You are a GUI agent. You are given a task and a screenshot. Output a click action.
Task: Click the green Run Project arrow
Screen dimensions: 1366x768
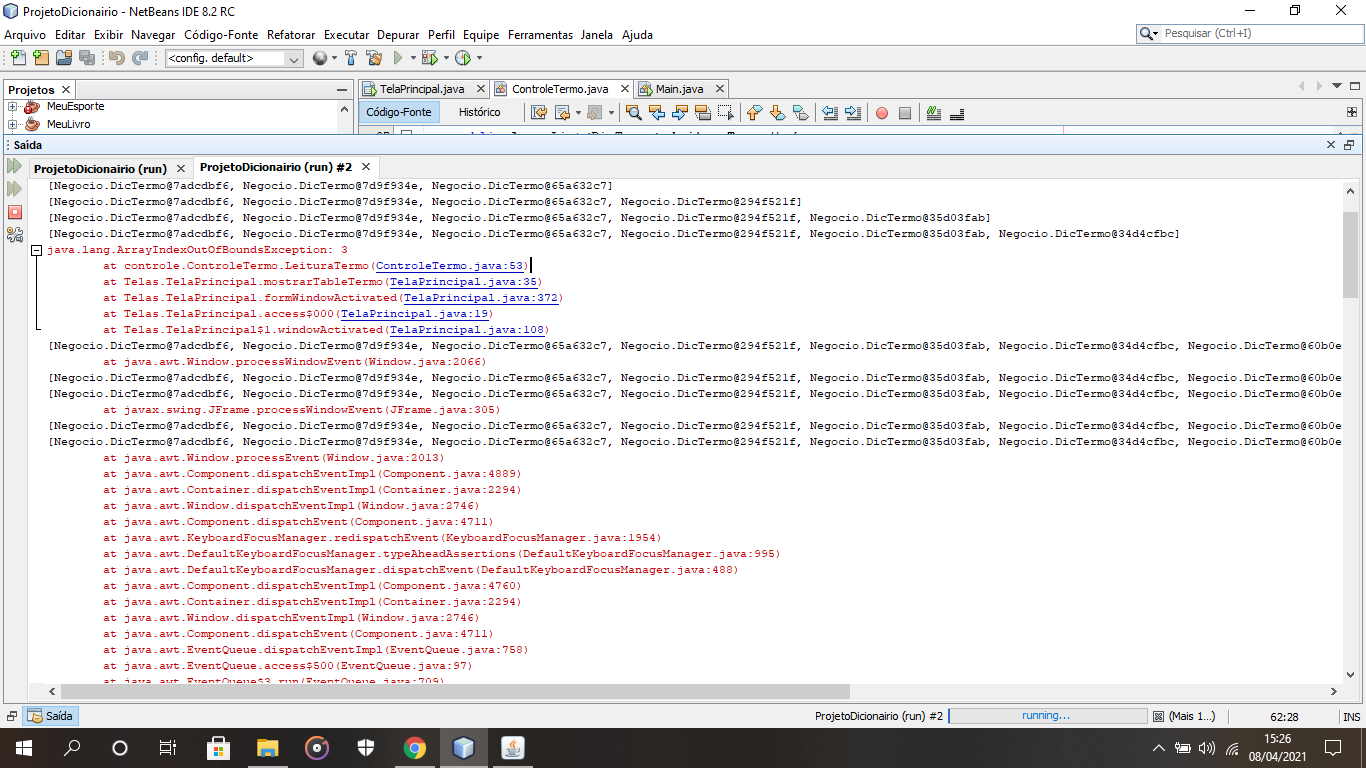[398, 58]
